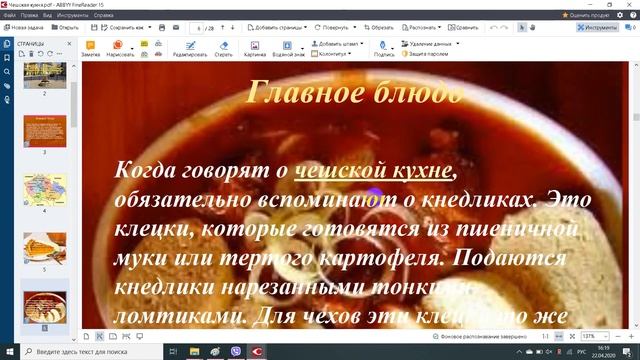This screenshot has height=360, width=640.
Task: Go to the previous page with the up arrow
Action: click(x=222, y=27)
